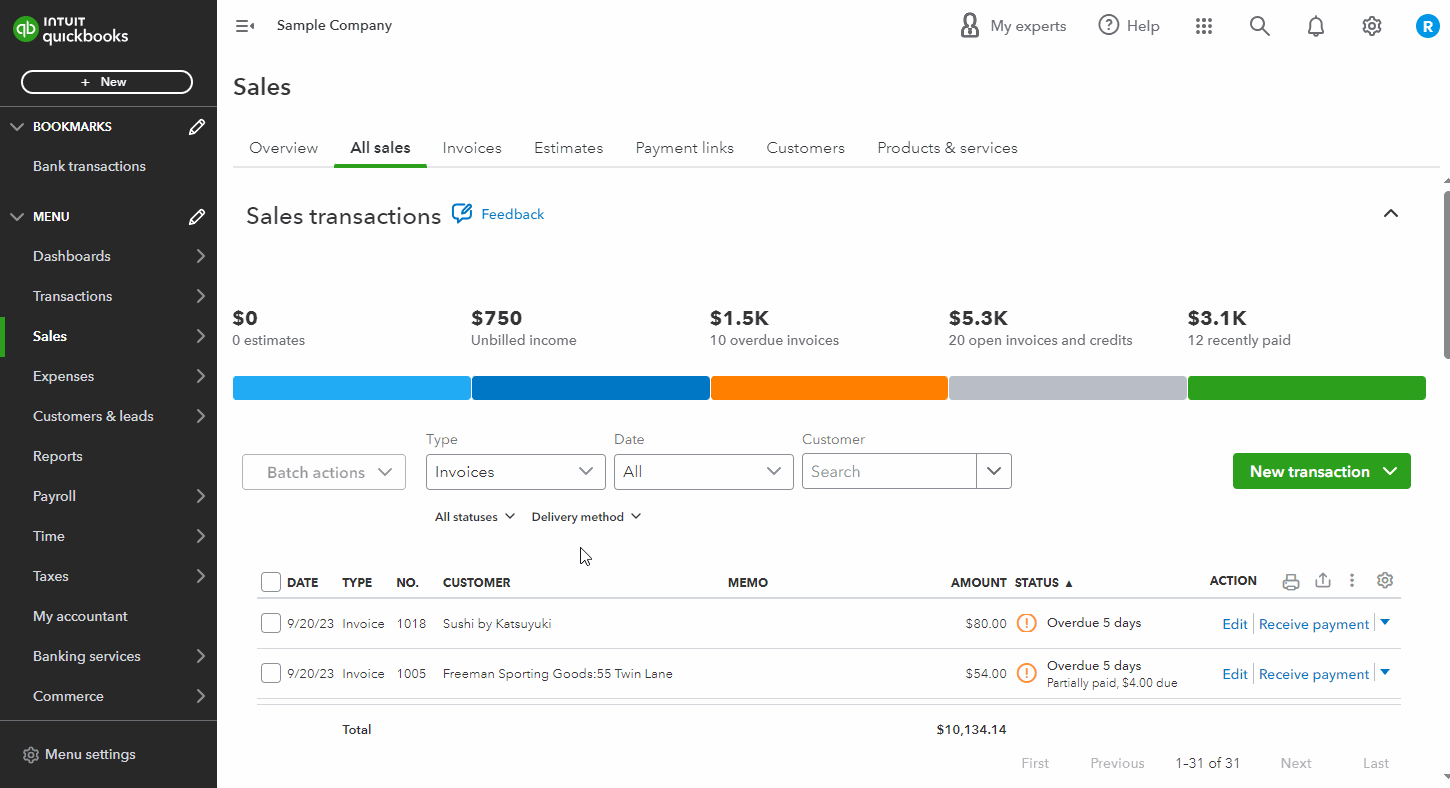Screen dimensions: 1450x788
Task: Switch to the Overview tab
Action: tap(284, 148)
